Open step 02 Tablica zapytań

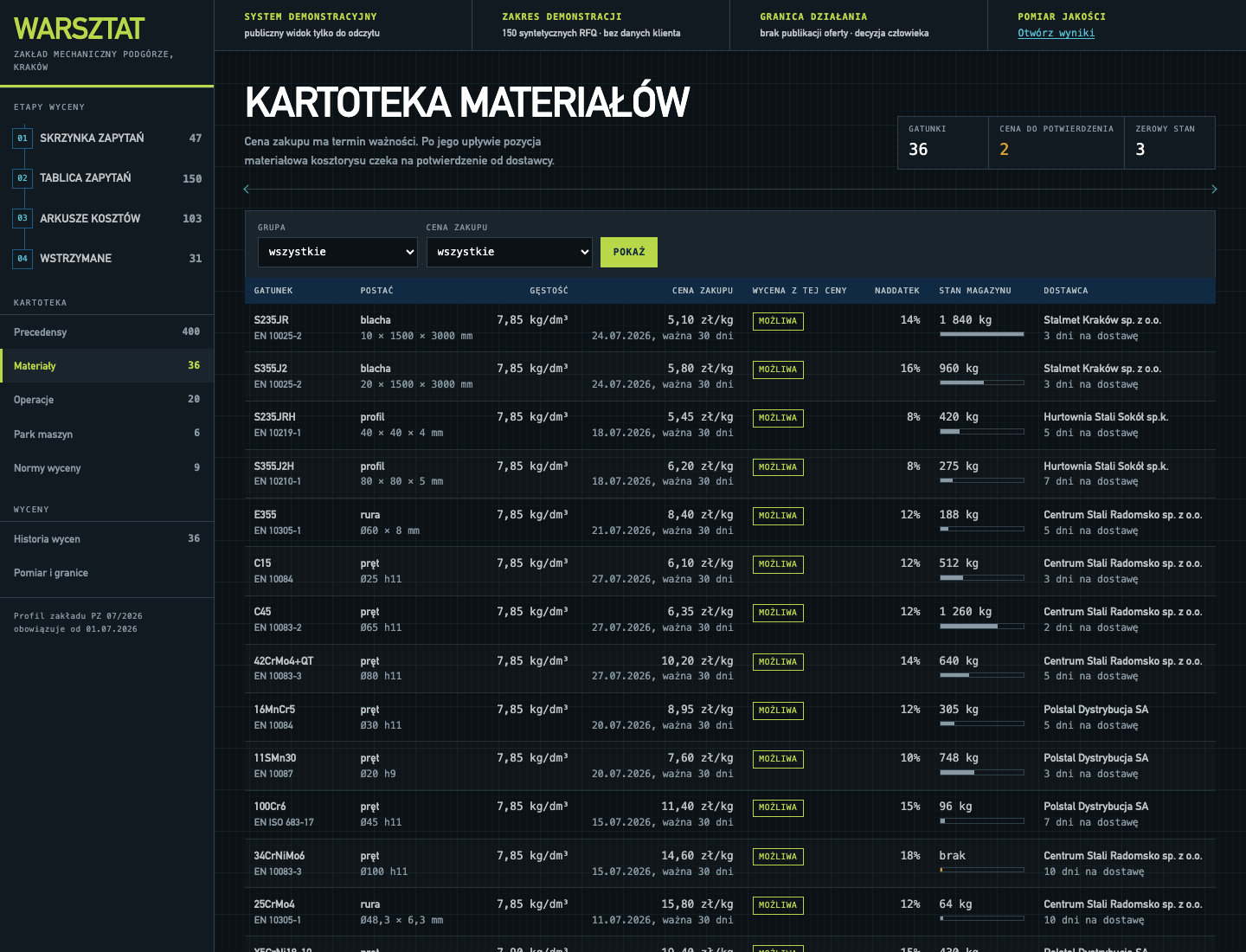(x=106, y=178)
